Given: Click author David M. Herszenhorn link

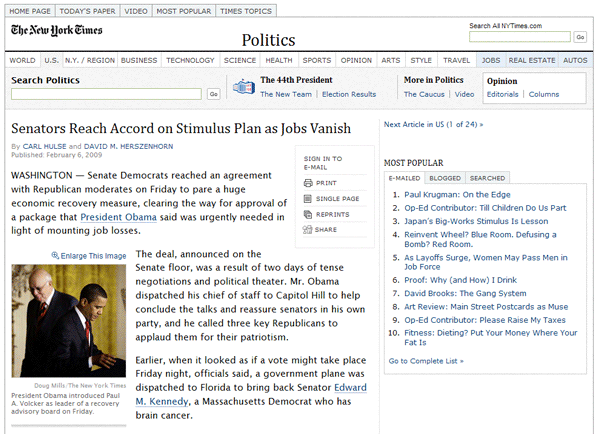Looking at the screenshot, I should point(128,146).
